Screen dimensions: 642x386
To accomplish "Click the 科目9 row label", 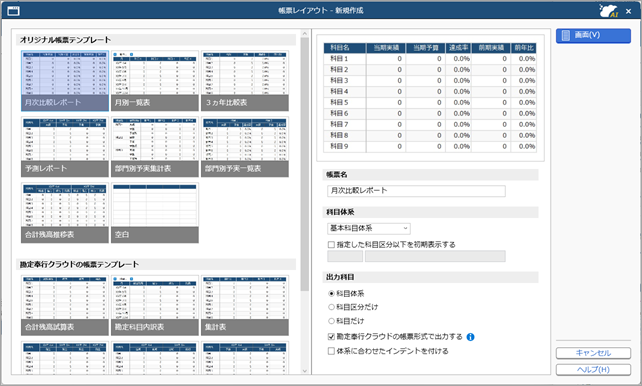I will pos(339,147).
